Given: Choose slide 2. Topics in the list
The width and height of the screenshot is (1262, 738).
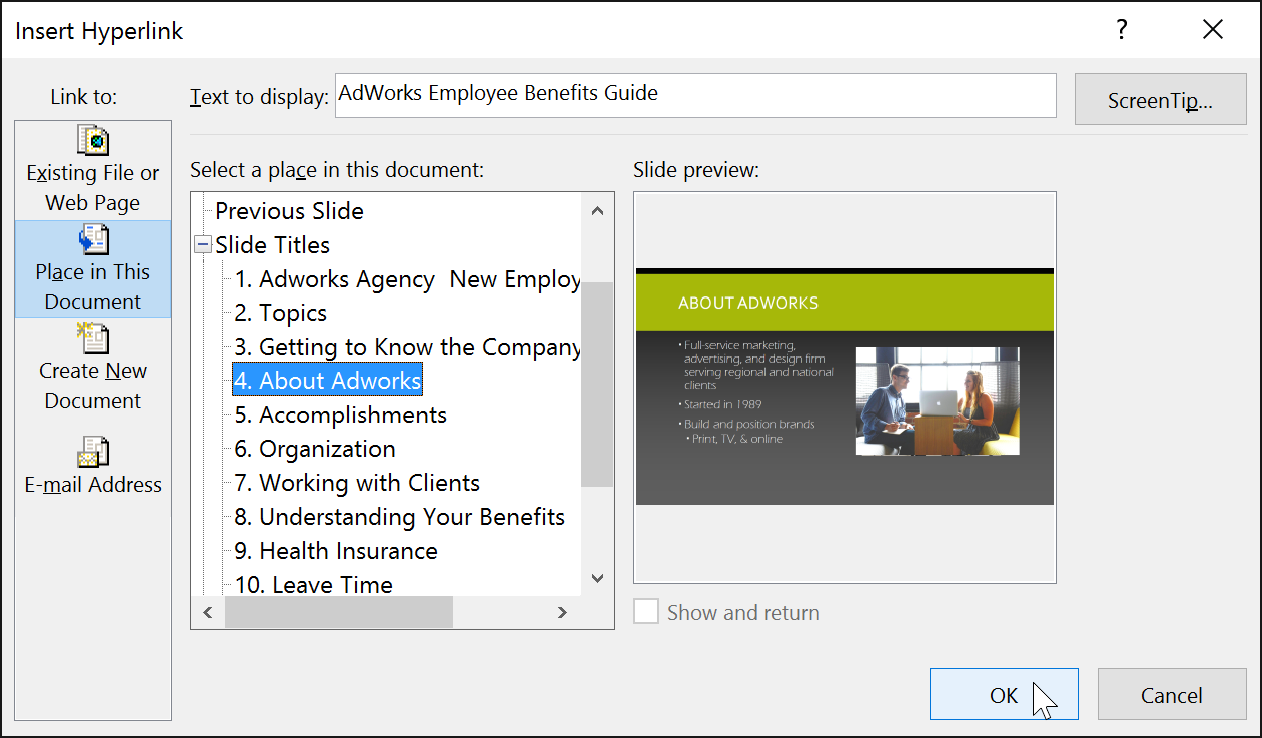Looking at the screenshot, I should 281,313.
